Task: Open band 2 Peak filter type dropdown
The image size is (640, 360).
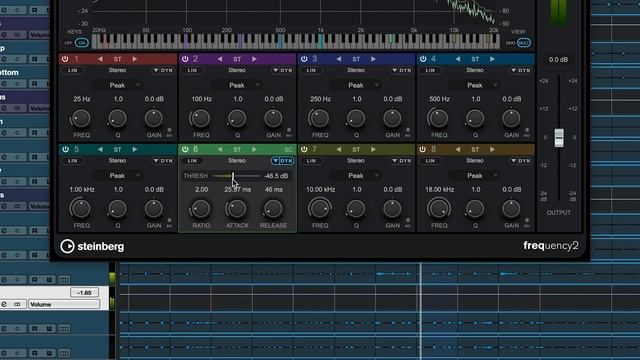Action: point(237,85)
